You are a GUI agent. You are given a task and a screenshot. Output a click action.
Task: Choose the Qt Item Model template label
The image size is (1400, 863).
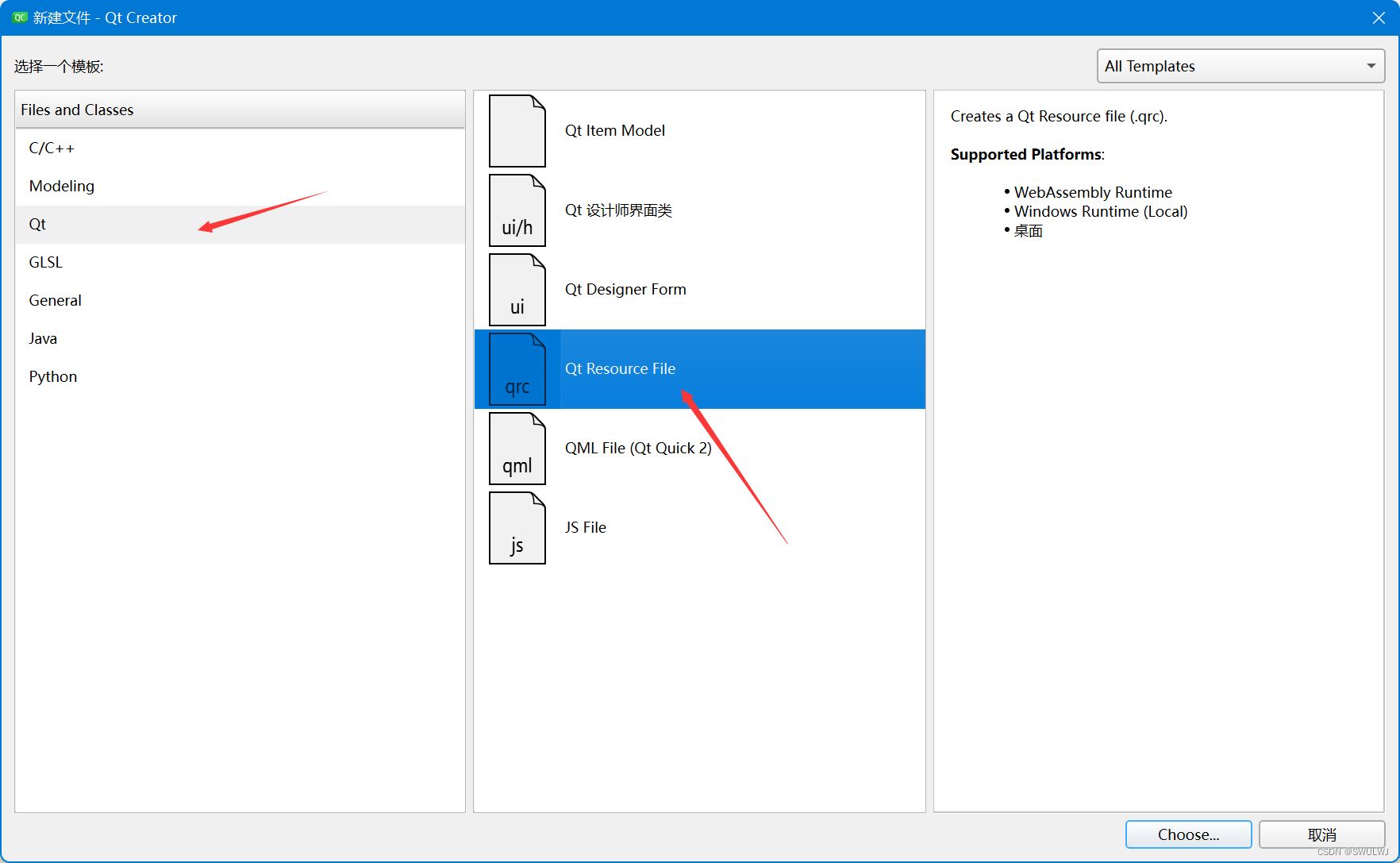click(614, 131)
